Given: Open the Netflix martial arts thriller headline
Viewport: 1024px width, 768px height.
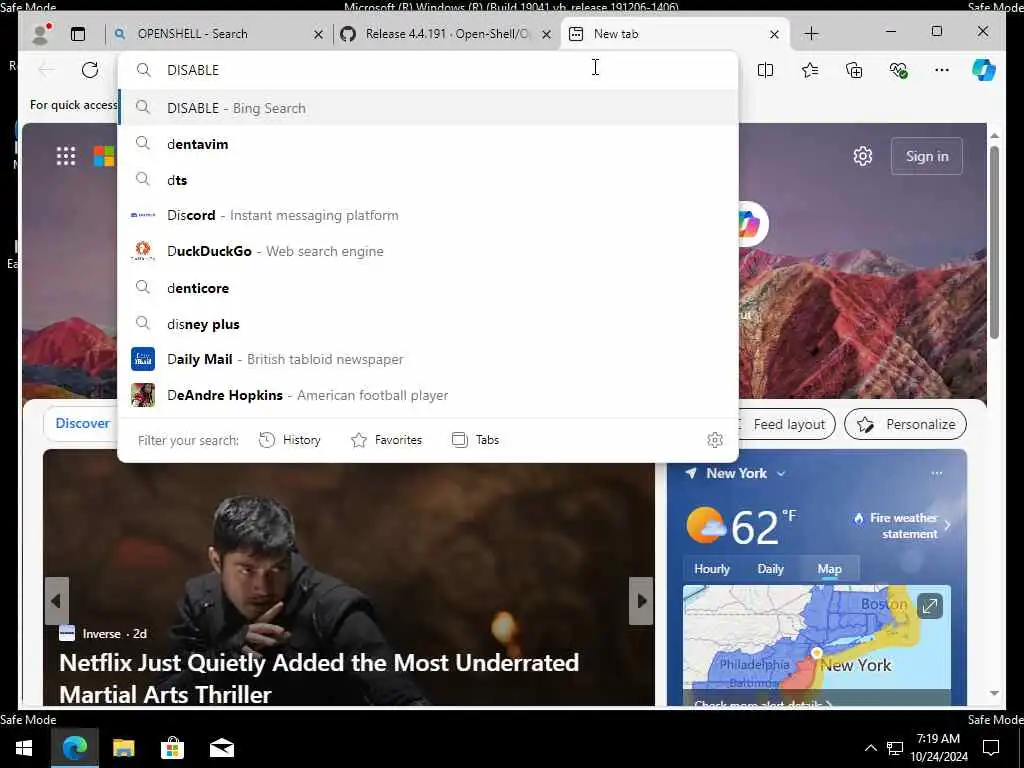Looking at the screenshot, I should (x=319, y=679).
